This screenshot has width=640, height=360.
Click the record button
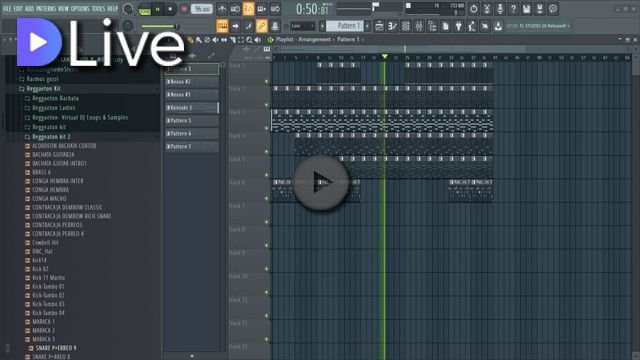[x=184, y=9]
